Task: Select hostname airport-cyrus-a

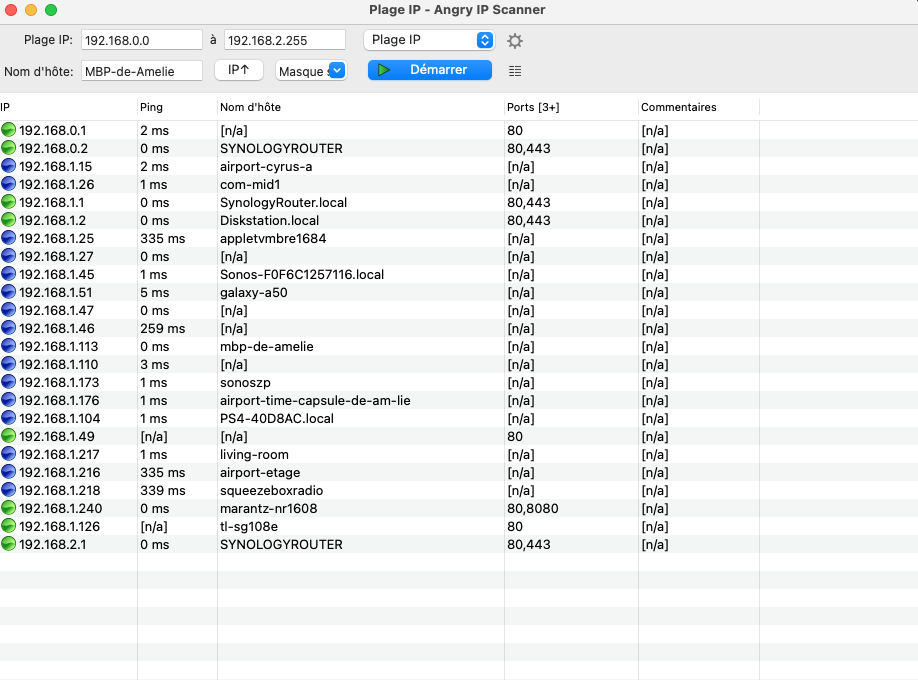Action: [x=266, y=166]
